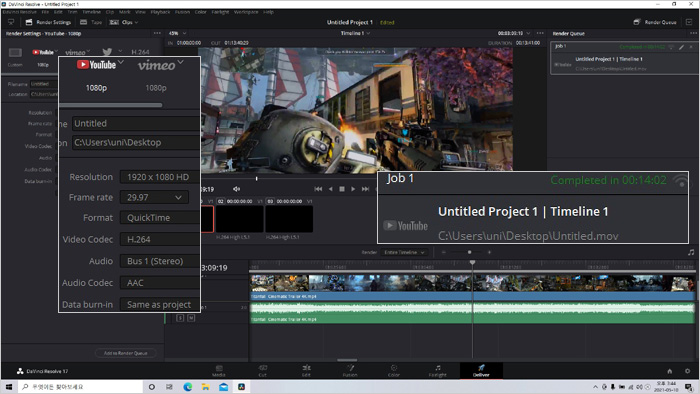Click the timeline playhead marker
This screenshot has width=700, height=394.
472,263
